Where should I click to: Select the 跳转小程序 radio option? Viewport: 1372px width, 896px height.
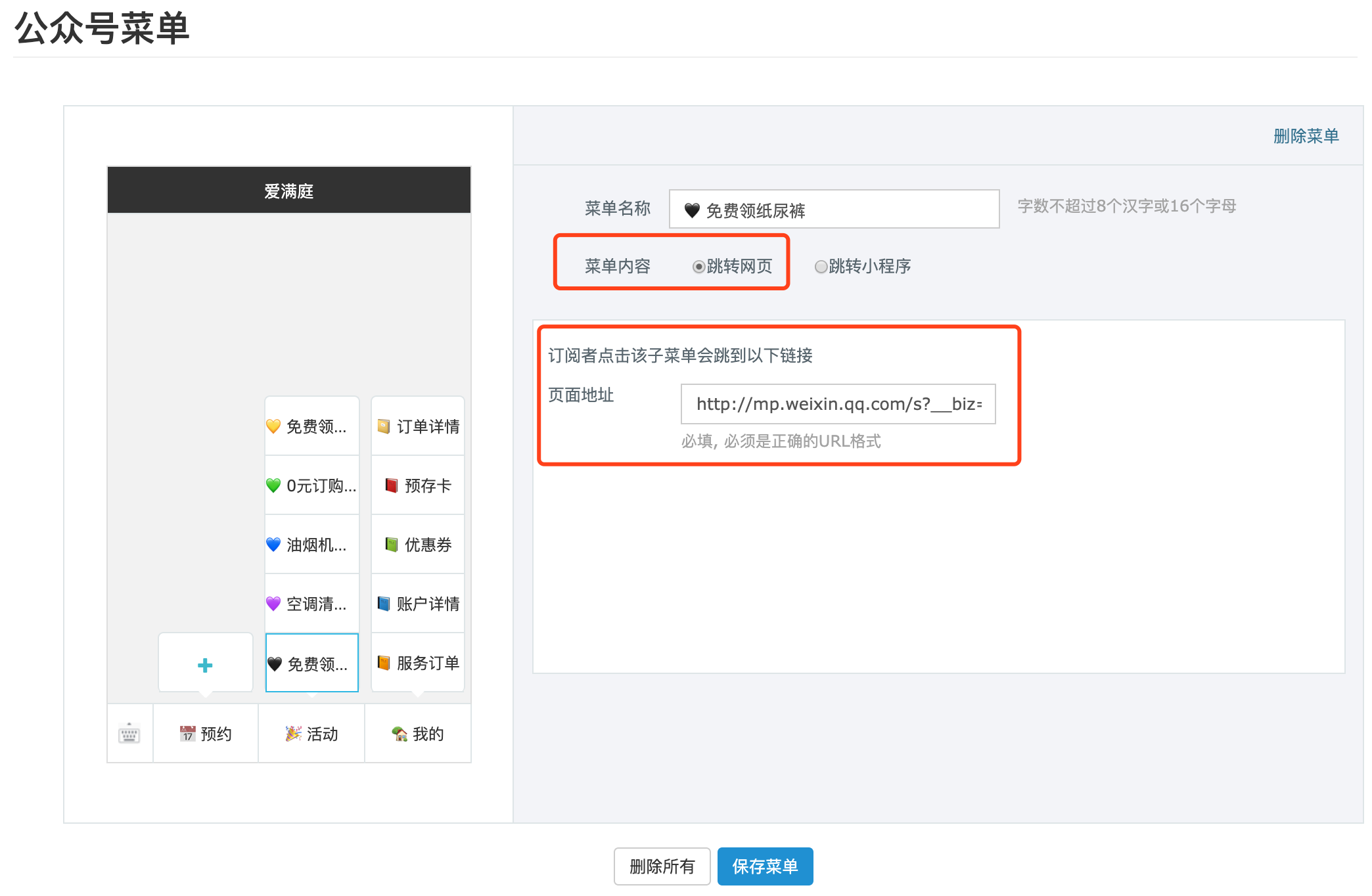(821, 266)
